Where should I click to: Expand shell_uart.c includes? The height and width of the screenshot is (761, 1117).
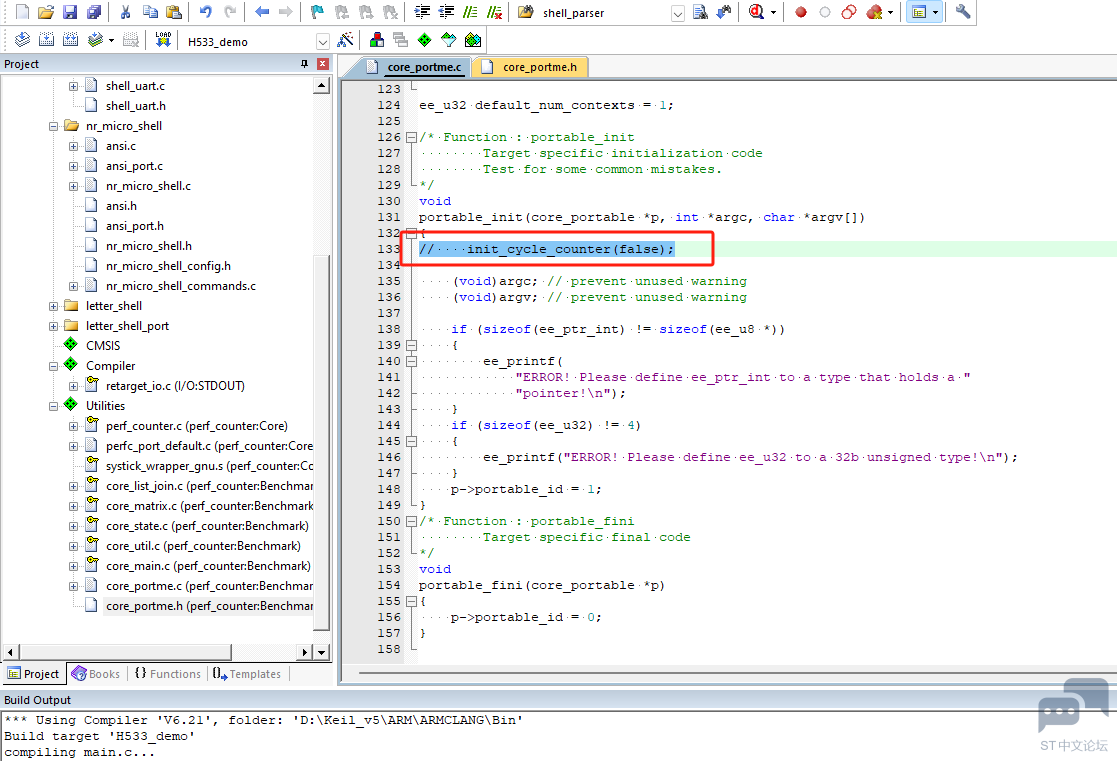click(x=73, y=86)
